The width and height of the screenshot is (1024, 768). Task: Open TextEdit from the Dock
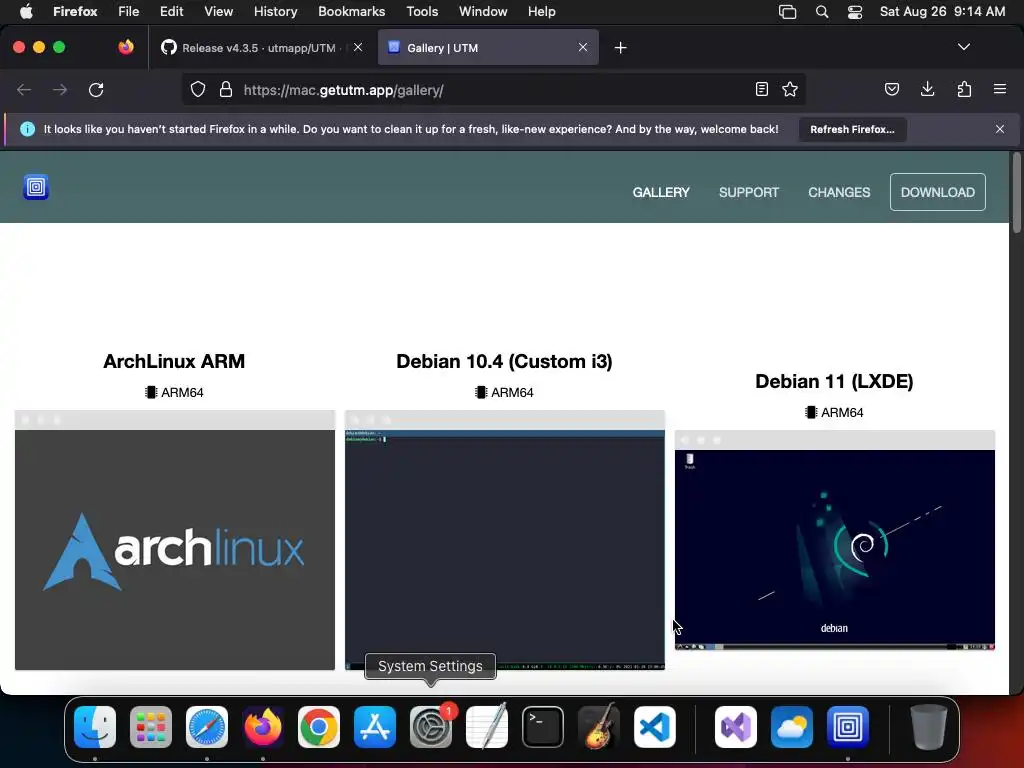click(487, 727)
